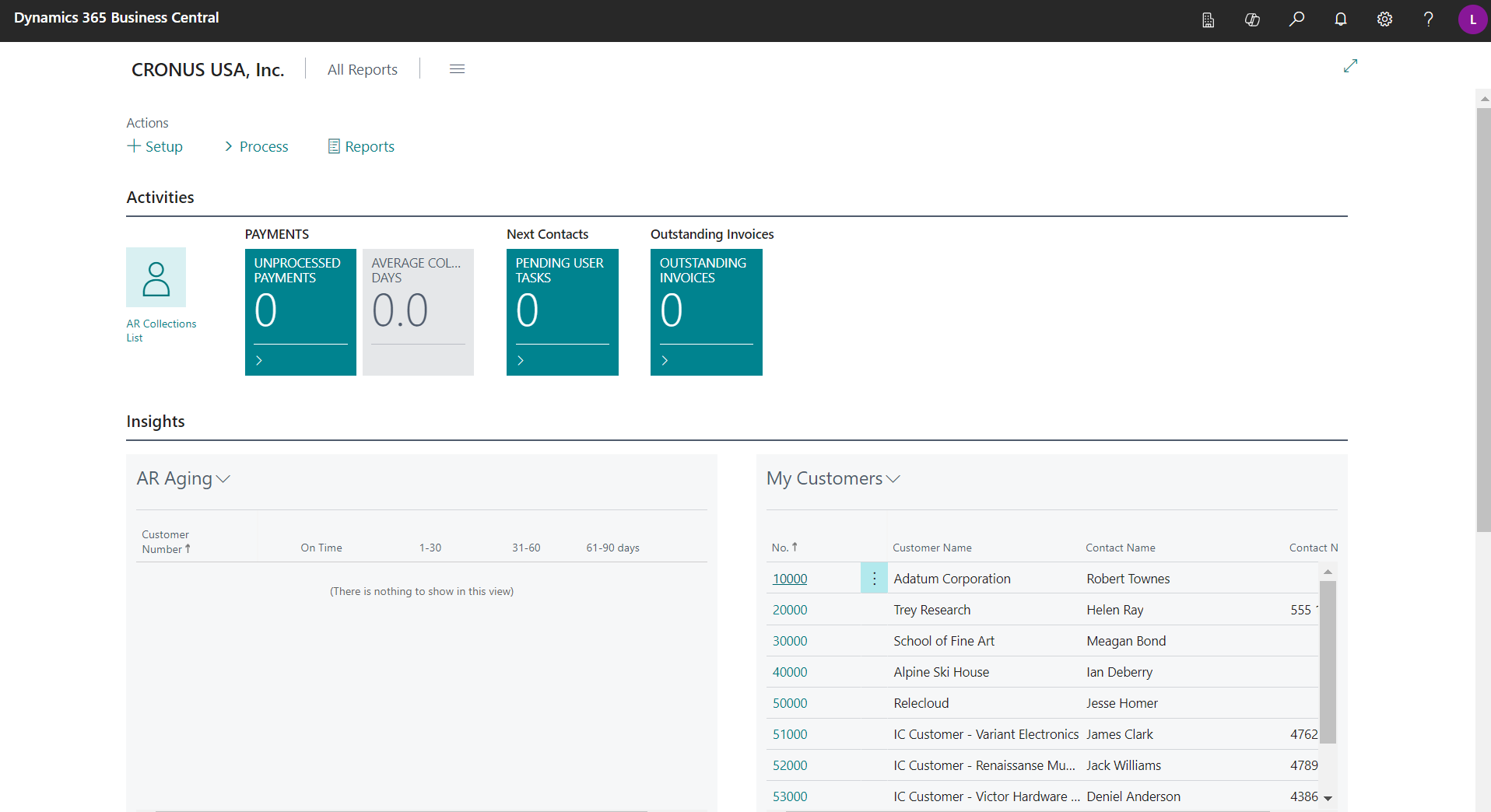Open Outstanding Invoices tile arrow
The height and width of the screenshot is (812, 1491).
(665, 361)
